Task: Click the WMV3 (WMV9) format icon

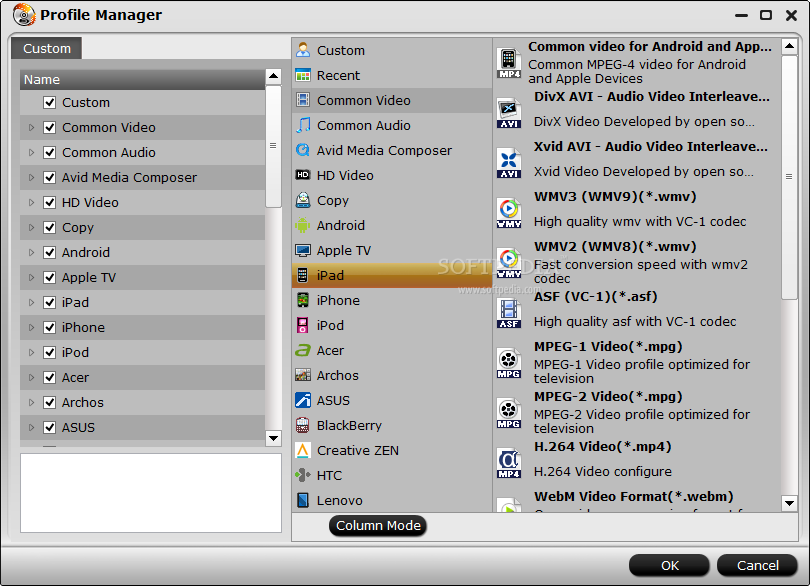Action: (509, 213)
